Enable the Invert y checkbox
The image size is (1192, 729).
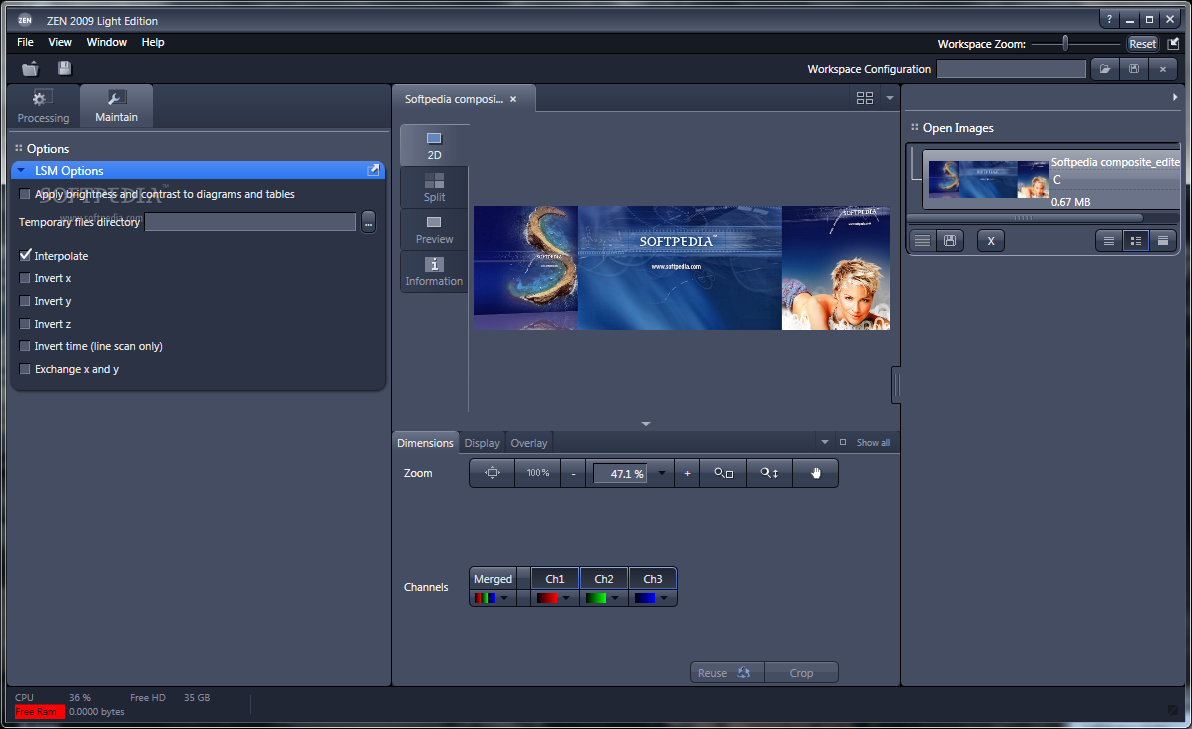coord(25,301)
